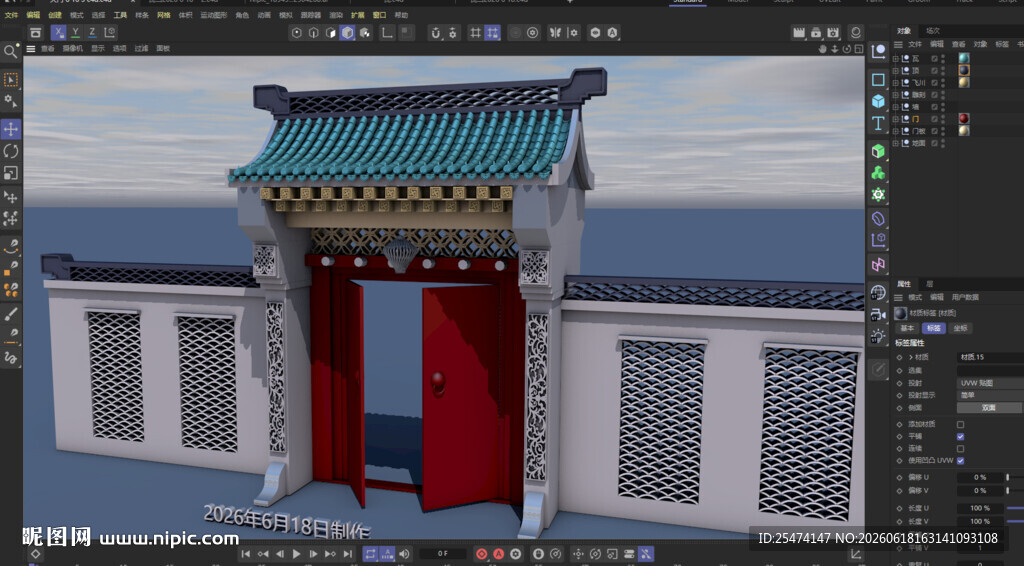Image resolution: width=1024 pixels, height=566 pixels.
Task: Open viewport 摄像机 menu
Action: [x=71, y=49]
